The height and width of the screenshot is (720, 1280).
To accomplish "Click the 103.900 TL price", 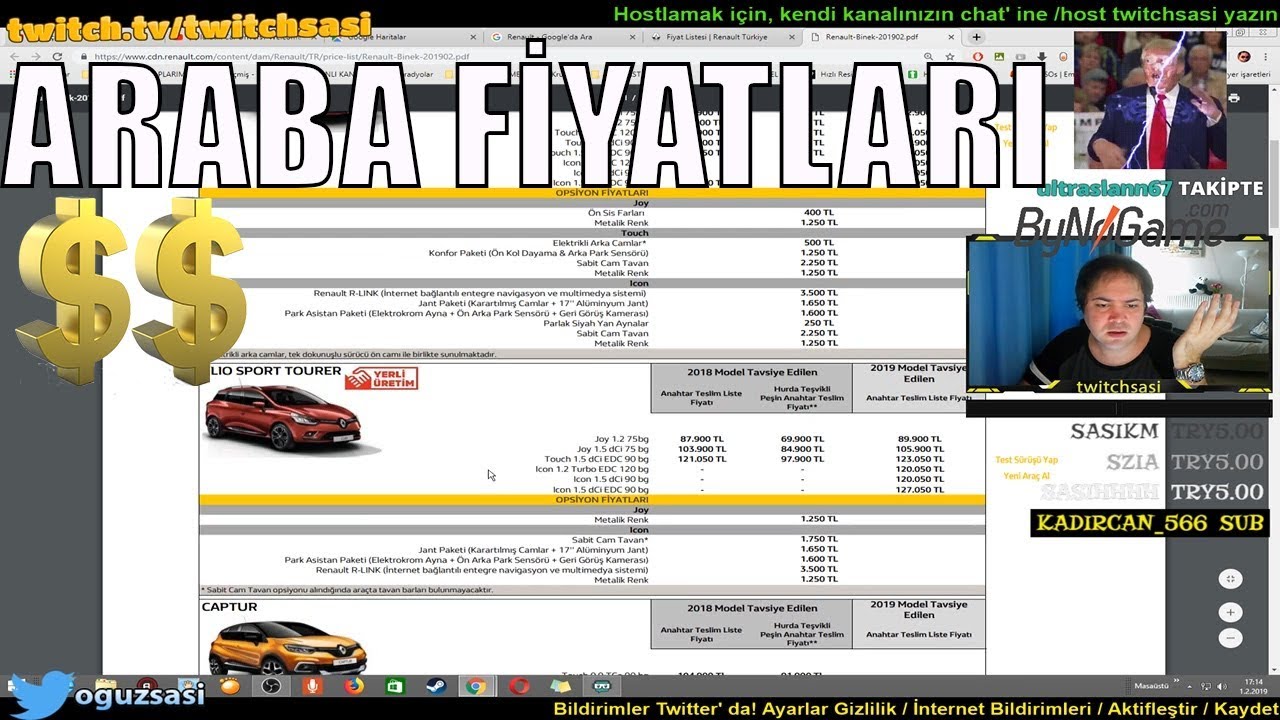I will [701, 449].
